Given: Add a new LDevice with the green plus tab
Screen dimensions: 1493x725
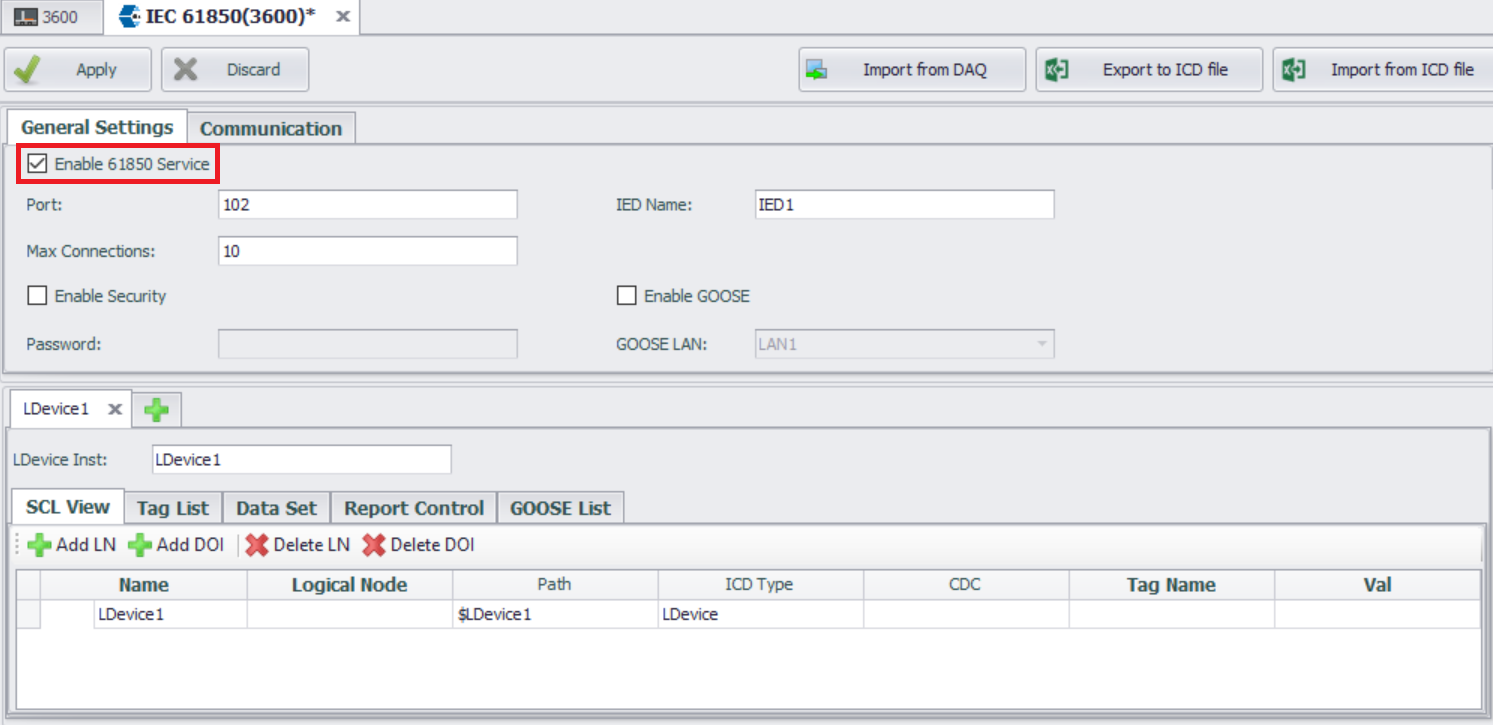Looking at the screenshot, I should pyautogui.click(x=156, y=409).
